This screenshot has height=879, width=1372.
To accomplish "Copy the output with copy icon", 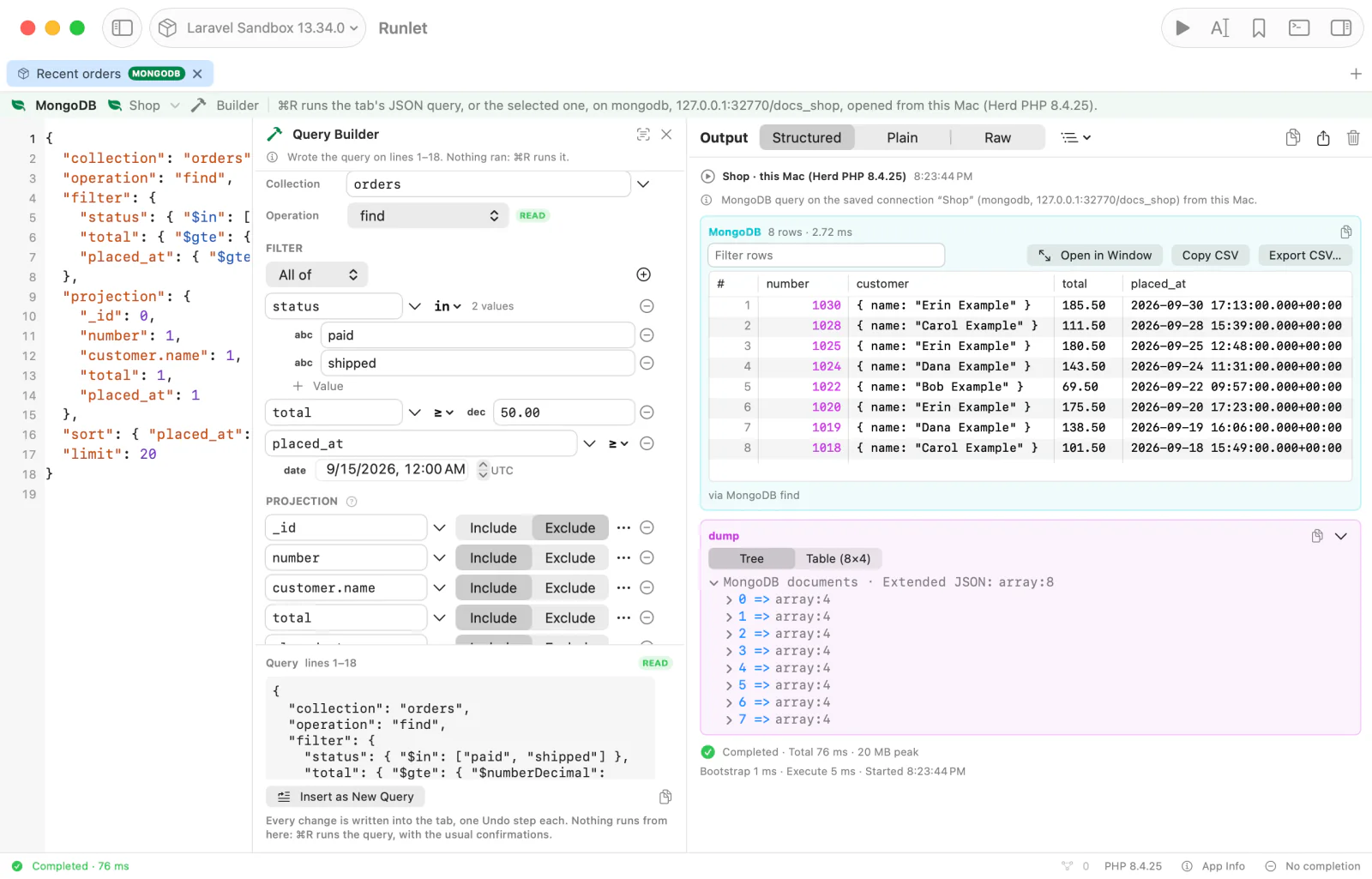I will pos(1293,137).
